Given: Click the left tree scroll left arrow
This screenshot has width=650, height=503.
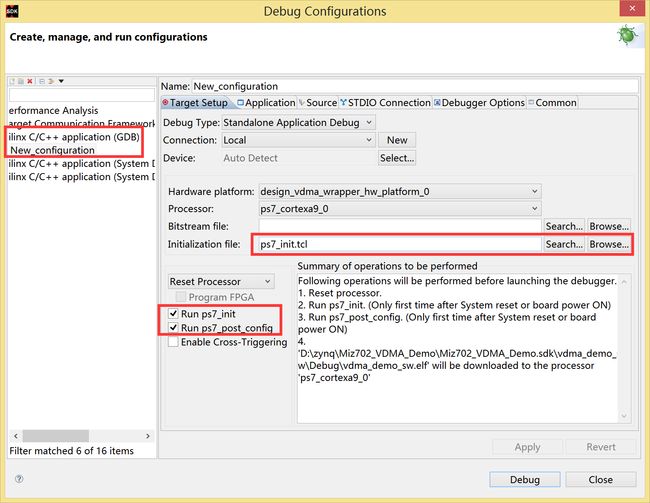Looking at the screenshot, I should pyautogui.click(x=16, y=436).
